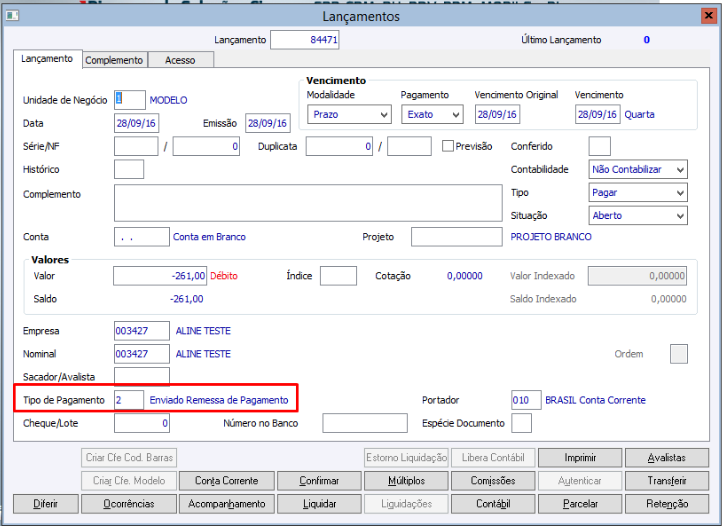Switch to the Lançamento tab
This screenshot has height=527, width=724.
tap(47, 59)
